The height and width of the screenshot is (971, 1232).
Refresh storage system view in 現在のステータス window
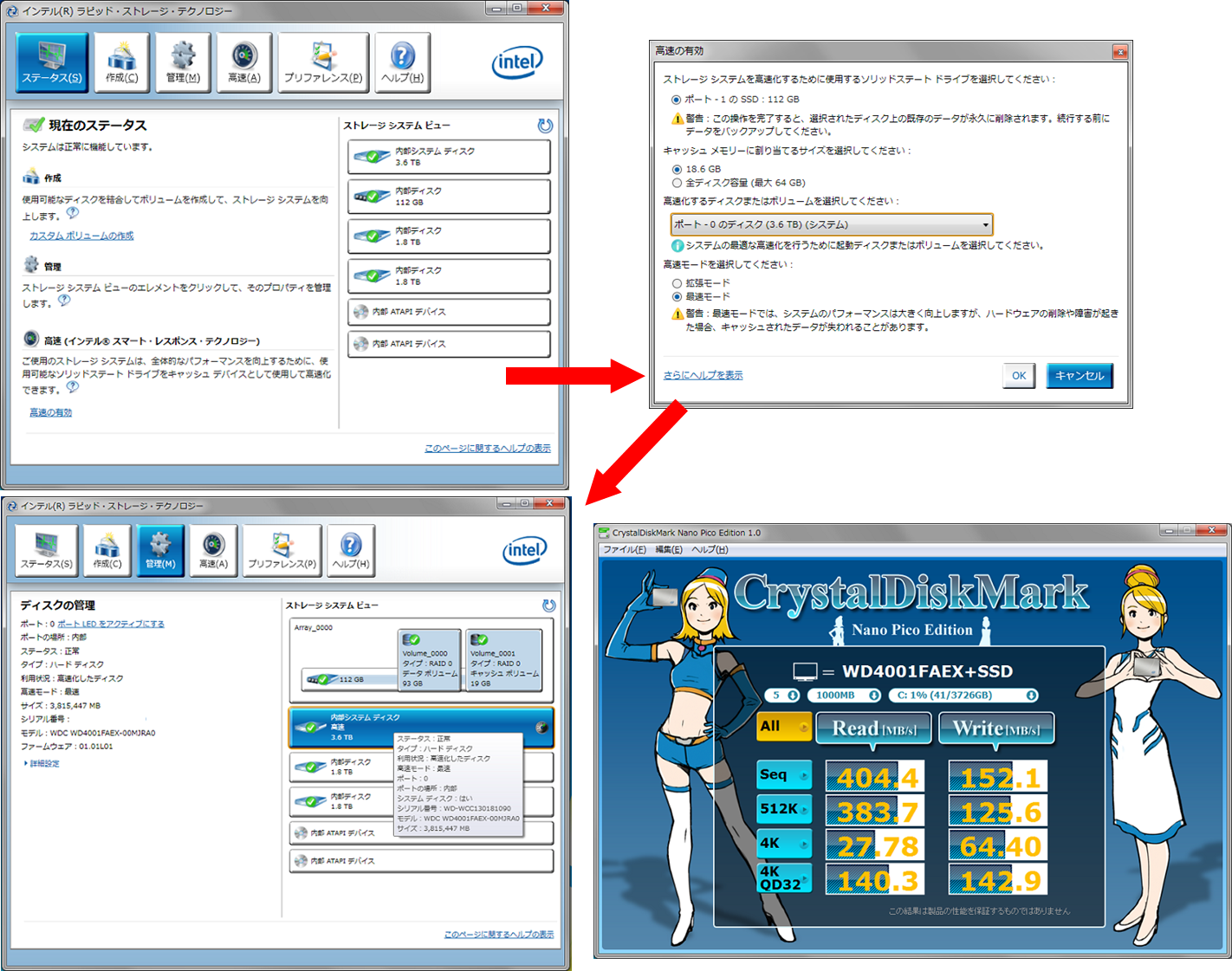pos(545,126)
